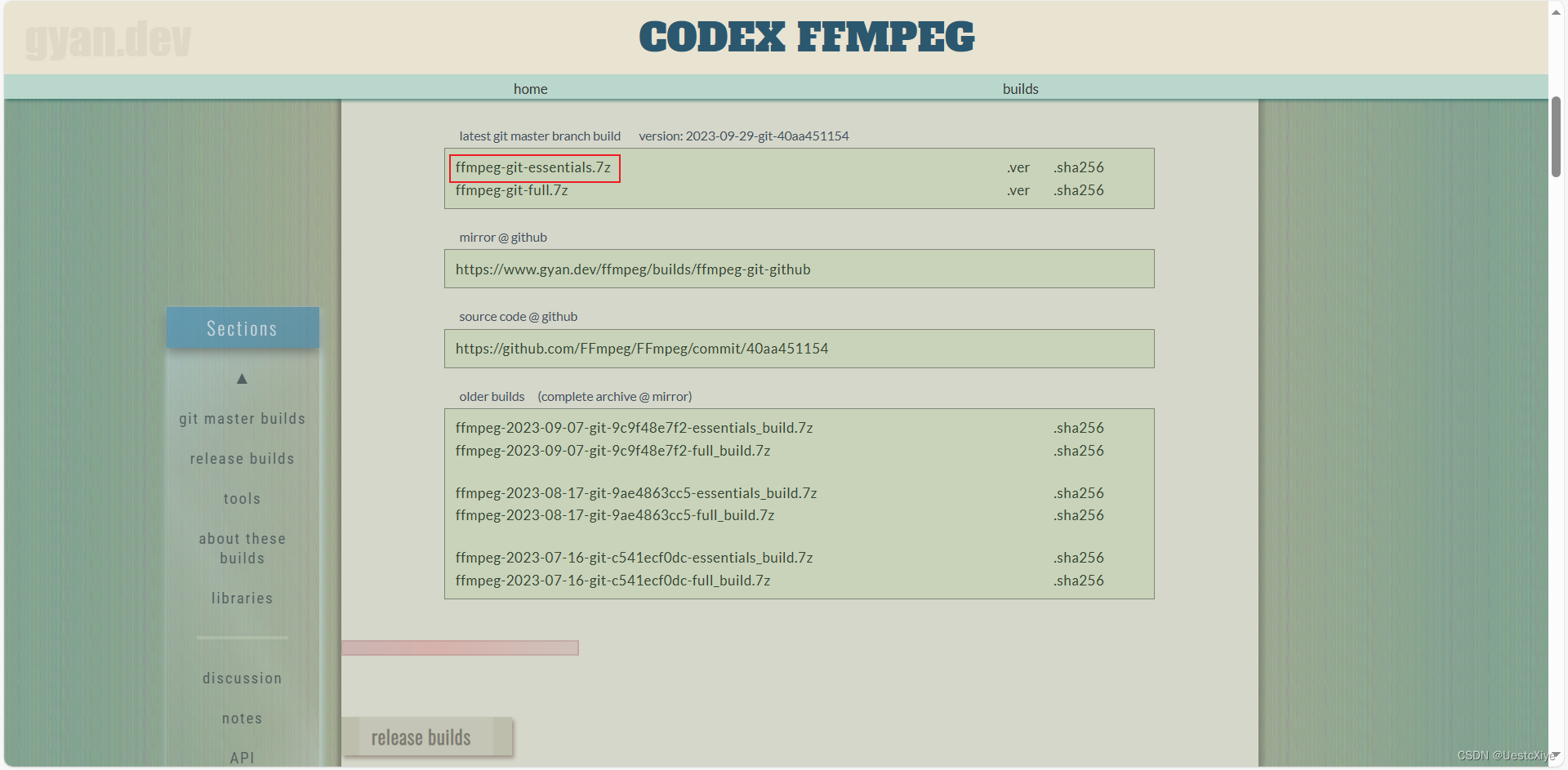Open .sha256 for 2023-07-16 essentials build
Viewport: 1568px width, 770px height.
click(1078, 558)
